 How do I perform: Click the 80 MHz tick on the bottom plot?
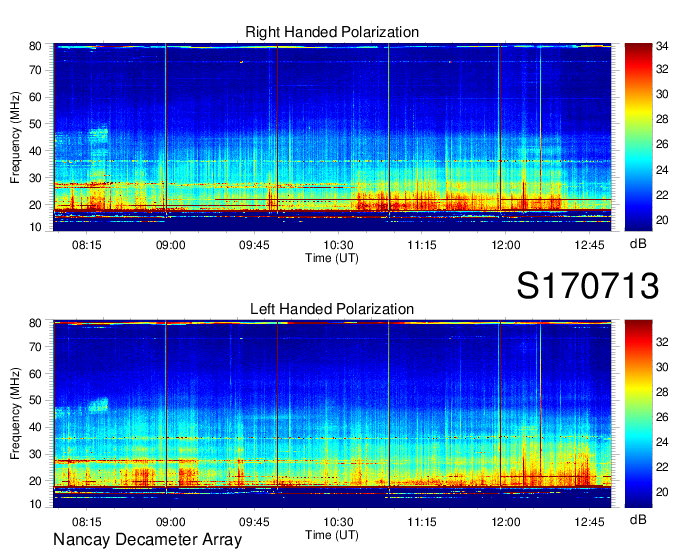pyautogui.click(x=35, y=323)
